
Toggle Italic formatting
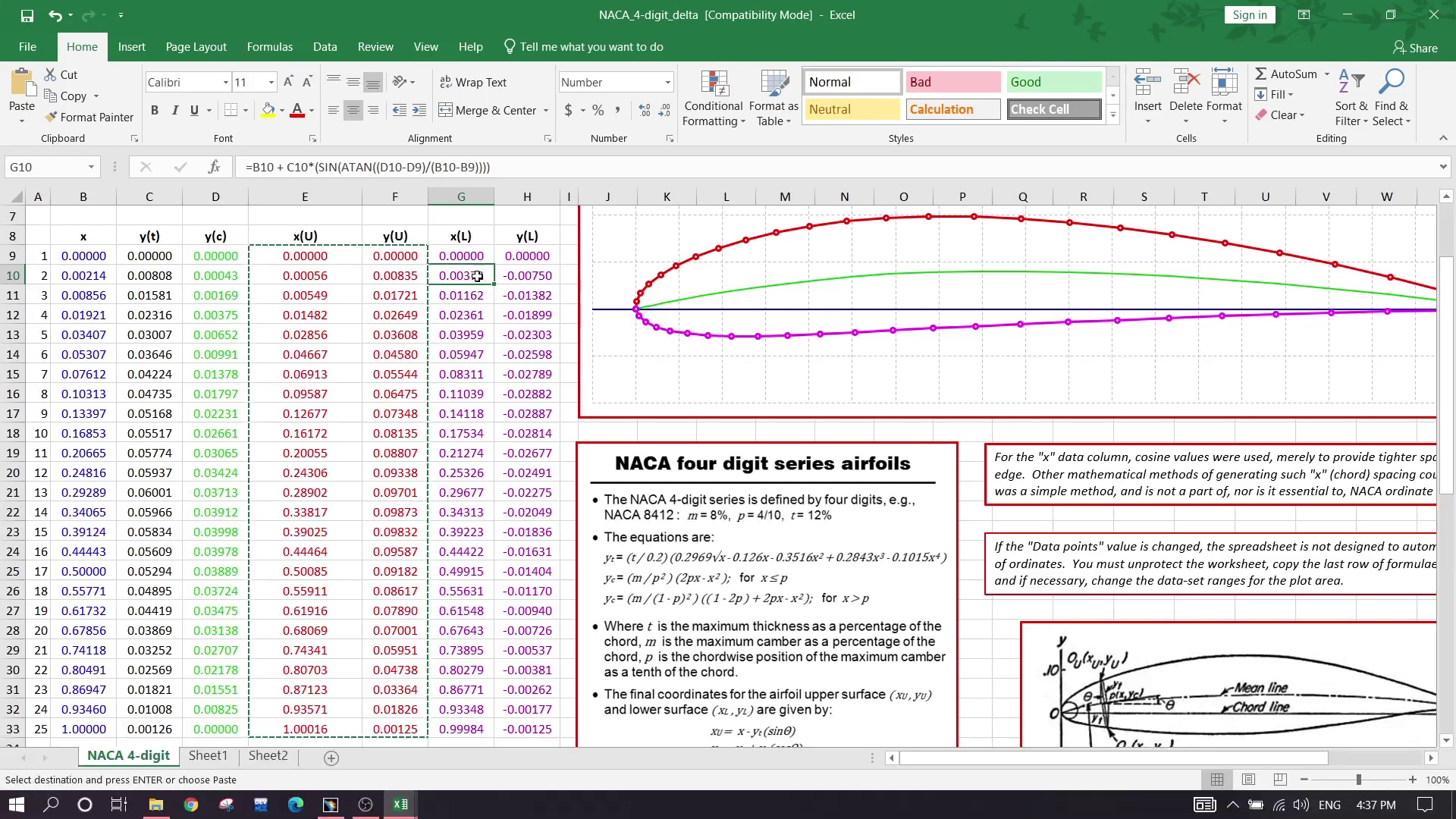[x=175, y=110]
